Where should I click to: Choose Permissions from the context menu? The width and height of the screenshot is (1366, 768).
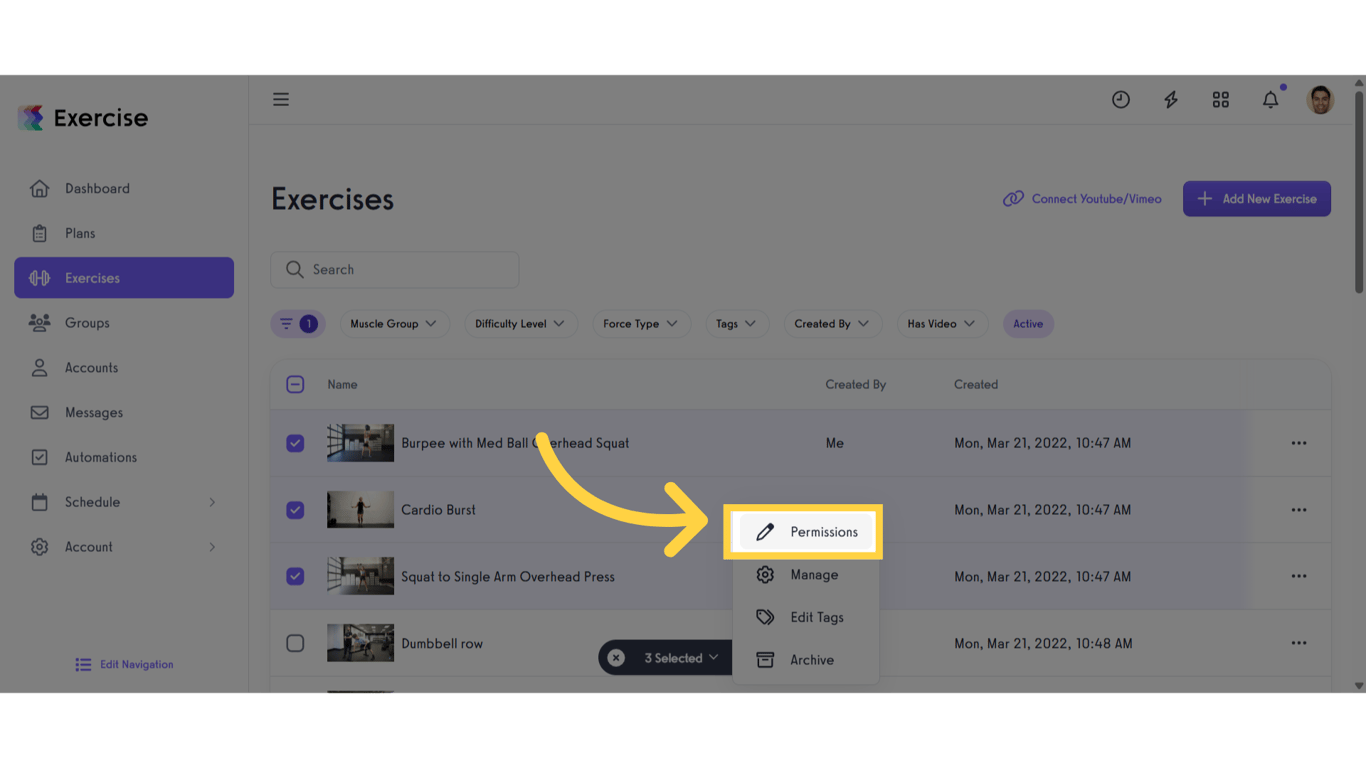pyautogui.click(x=804, y=531)
